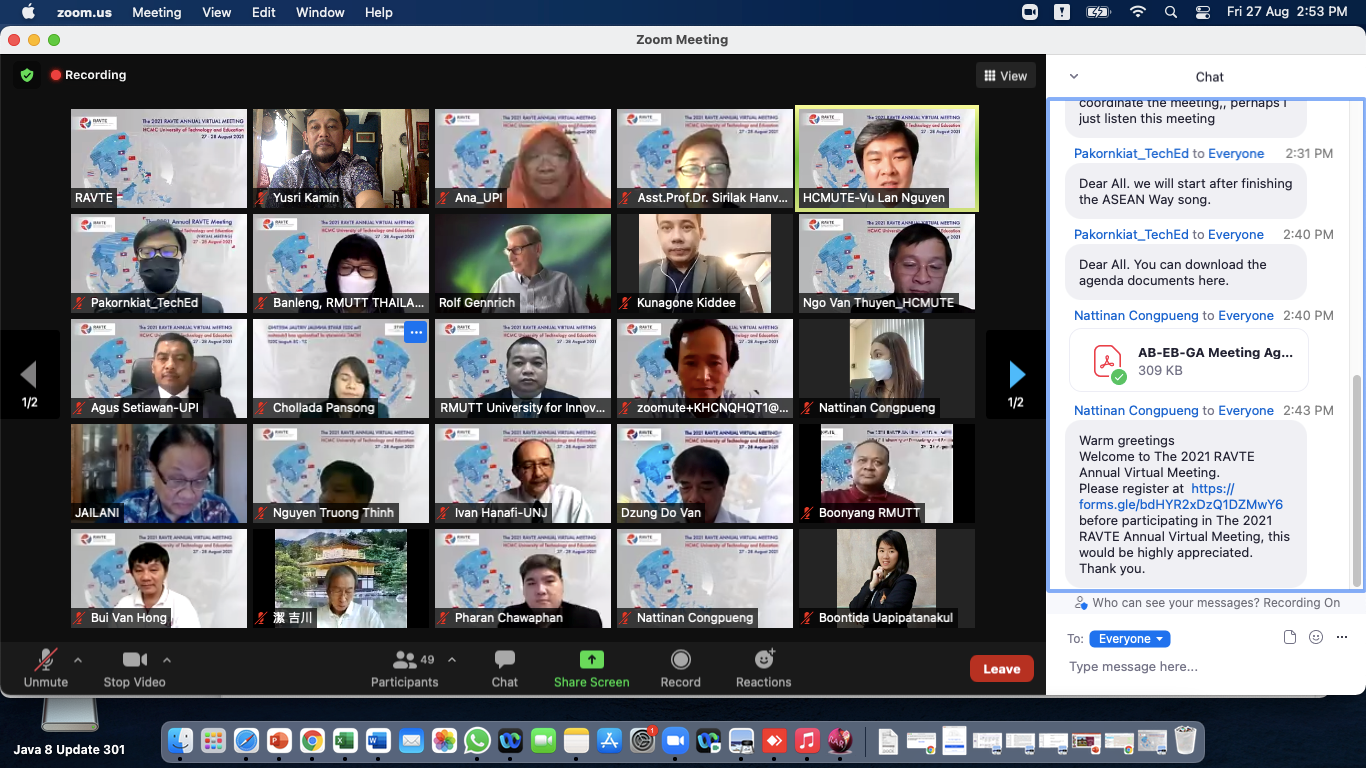Click the red Leave button
1366x768 pixels.
click(x=1001, y=669)
